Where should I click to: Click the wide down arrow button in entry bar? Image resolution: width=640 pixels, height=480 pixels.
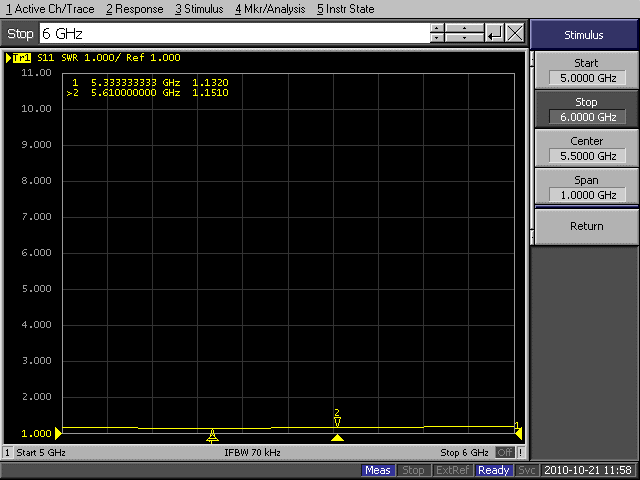464,38
